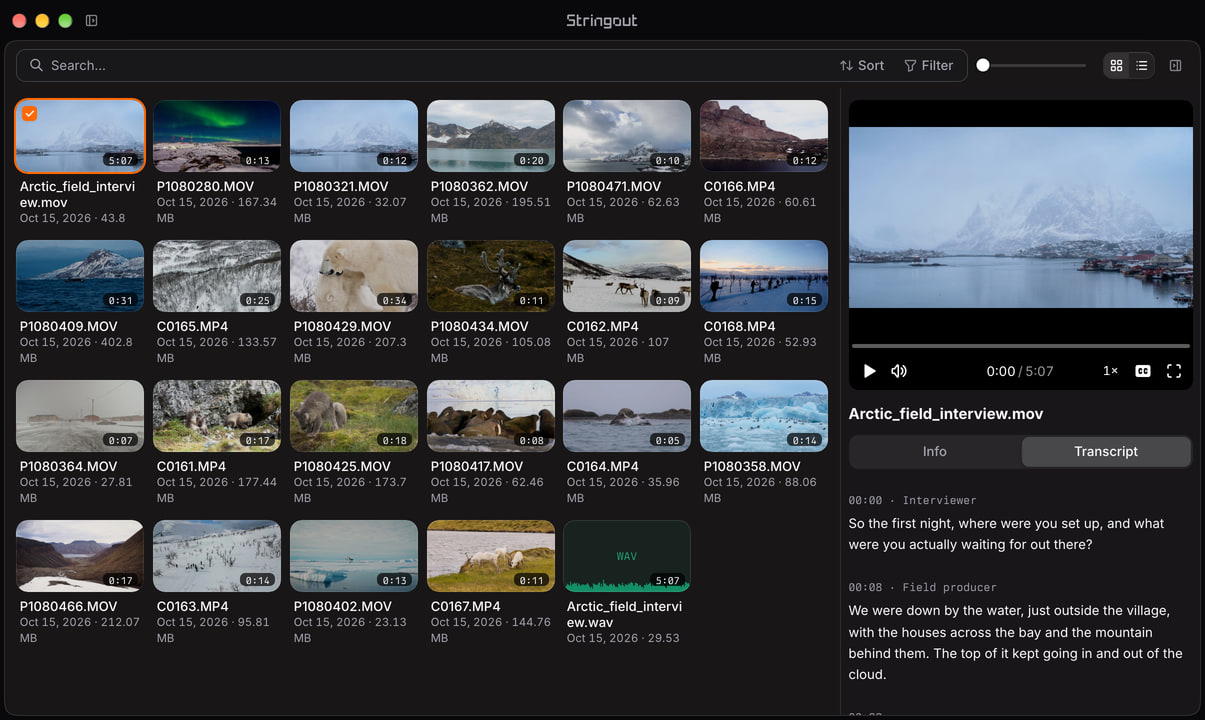The width and height of the screenshot is (1205, 720).
Task: Click the macOS green zoom window button
Action: (65, 20)
